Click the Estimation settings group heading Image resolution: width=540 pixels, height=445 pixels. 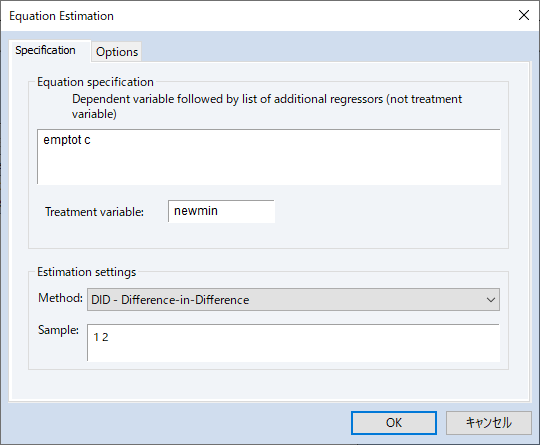pos(86,272)
